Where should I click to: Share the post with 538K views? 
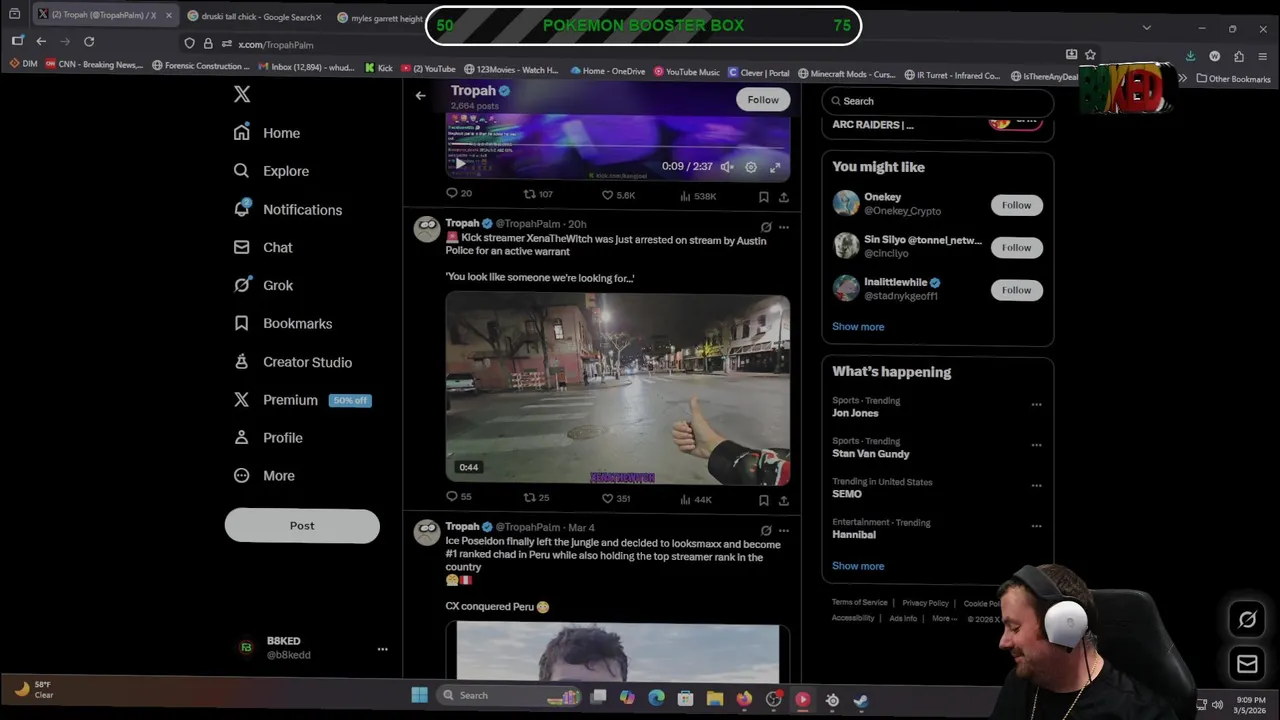[783, 196]
